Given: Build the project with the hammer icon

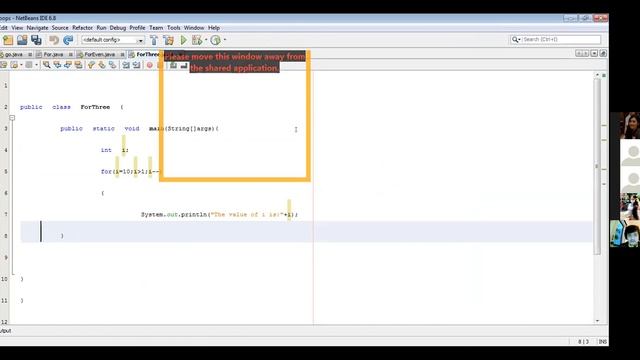Looking at the screenshot, I should [x=154, y=40].
